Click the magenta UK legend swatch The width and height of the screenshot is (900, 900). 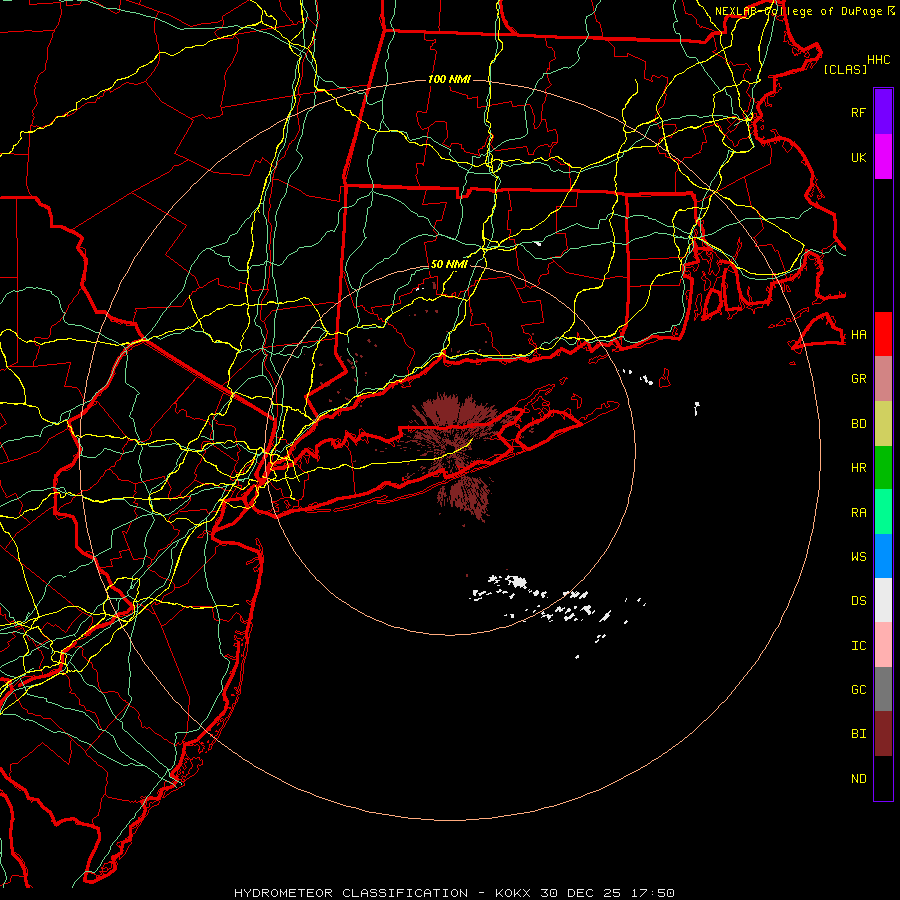(x=883, y=157)
